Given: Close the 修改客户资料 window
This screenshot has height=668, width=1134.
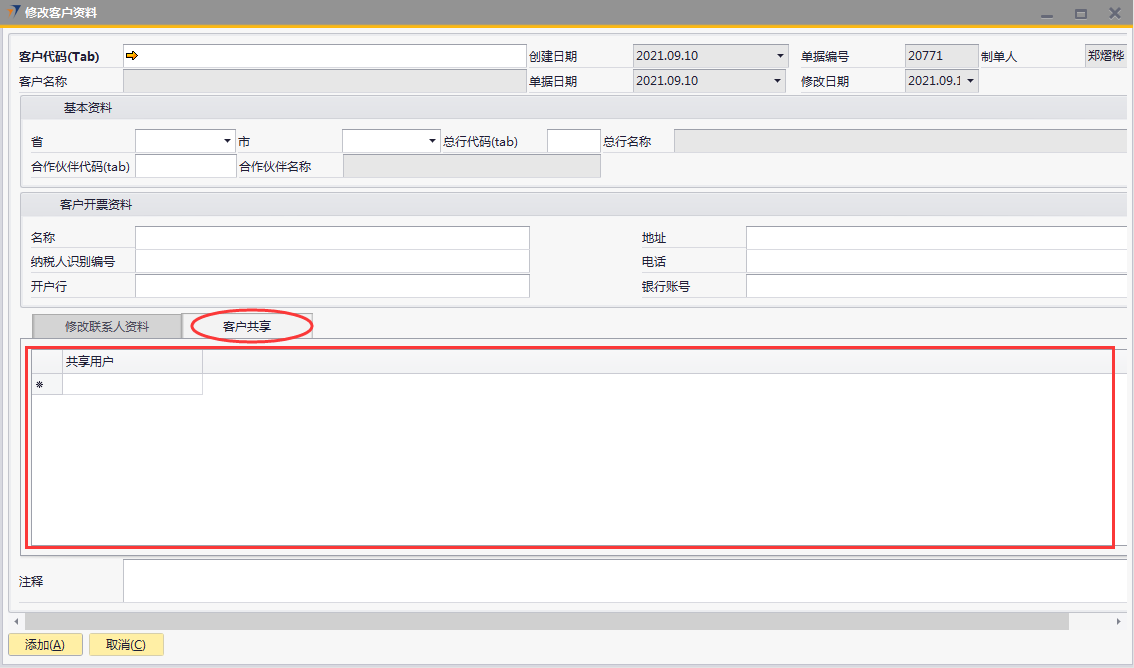Looking at the screenshot, I should [1114, 13].
